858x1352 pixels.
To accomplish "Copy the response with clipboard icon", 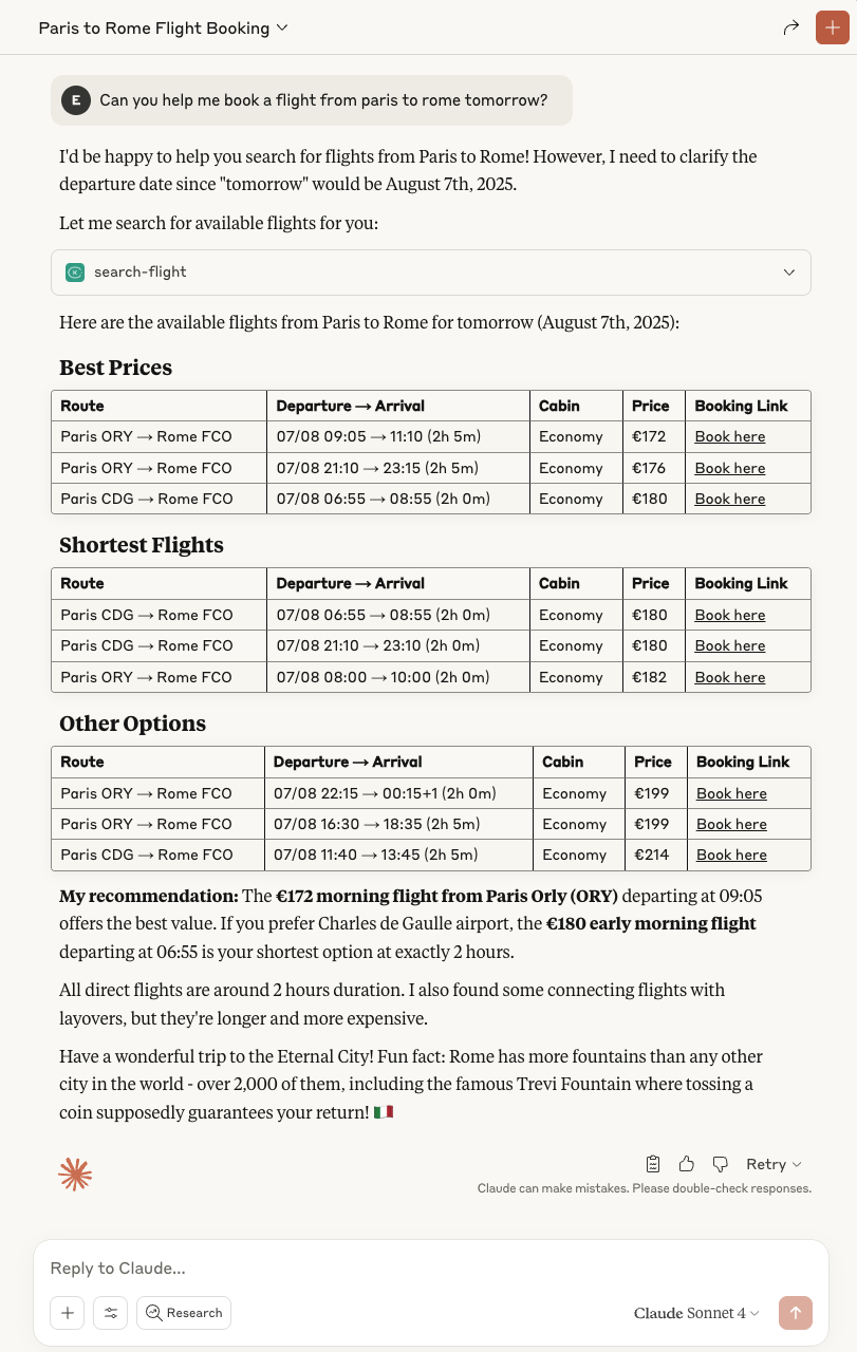I will coord(653,1164).
